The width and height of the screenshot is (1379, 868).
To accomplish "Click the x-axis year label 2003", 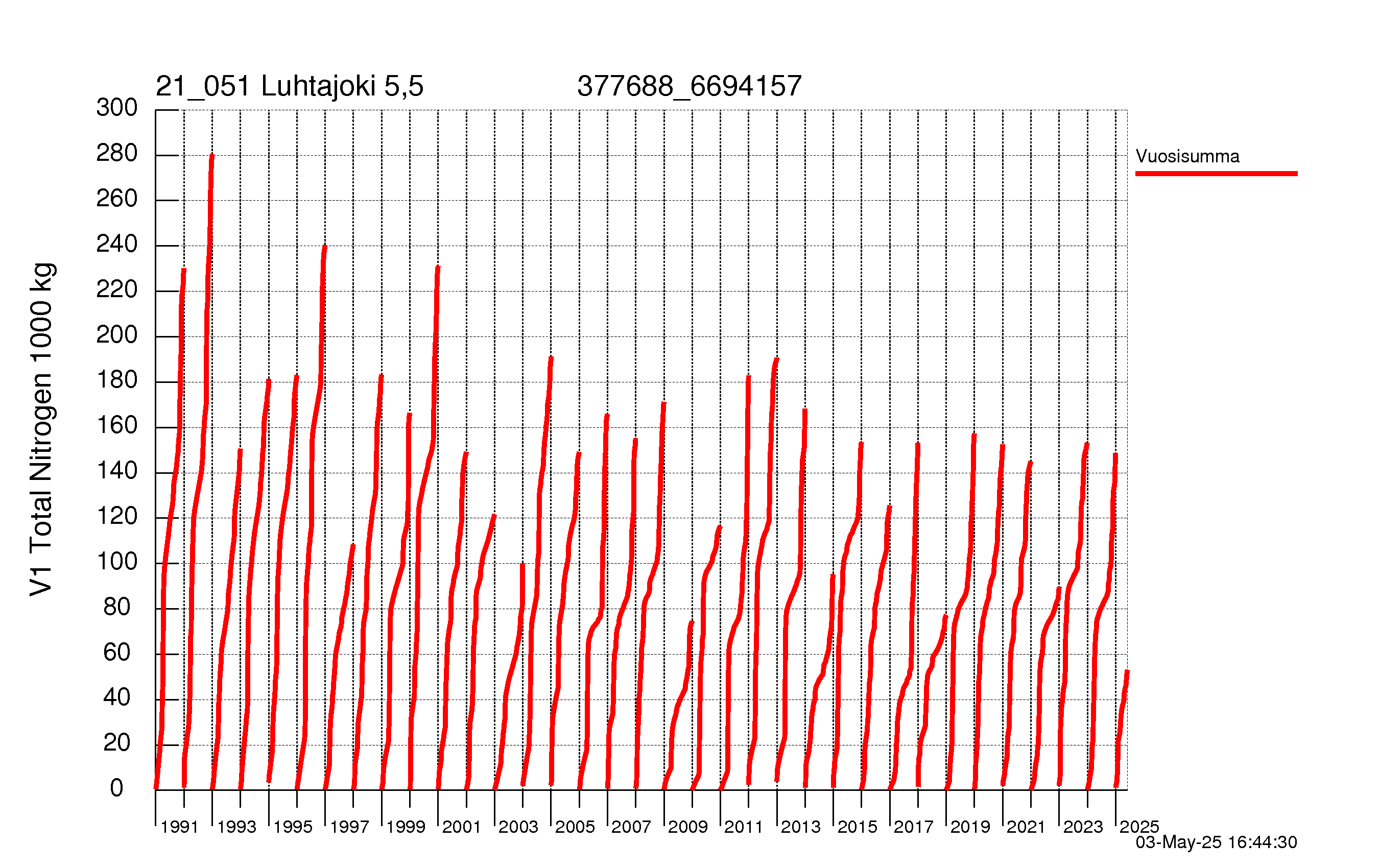I will pyautogui.click(x=518, y=827).
